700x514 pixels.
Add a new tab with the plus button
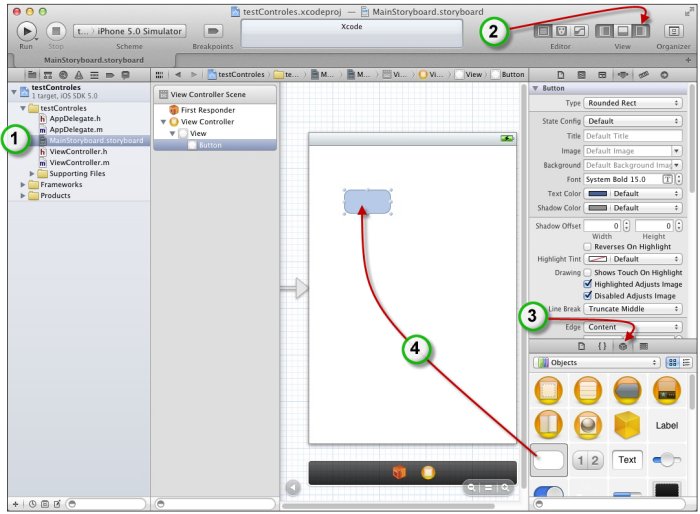688,60
